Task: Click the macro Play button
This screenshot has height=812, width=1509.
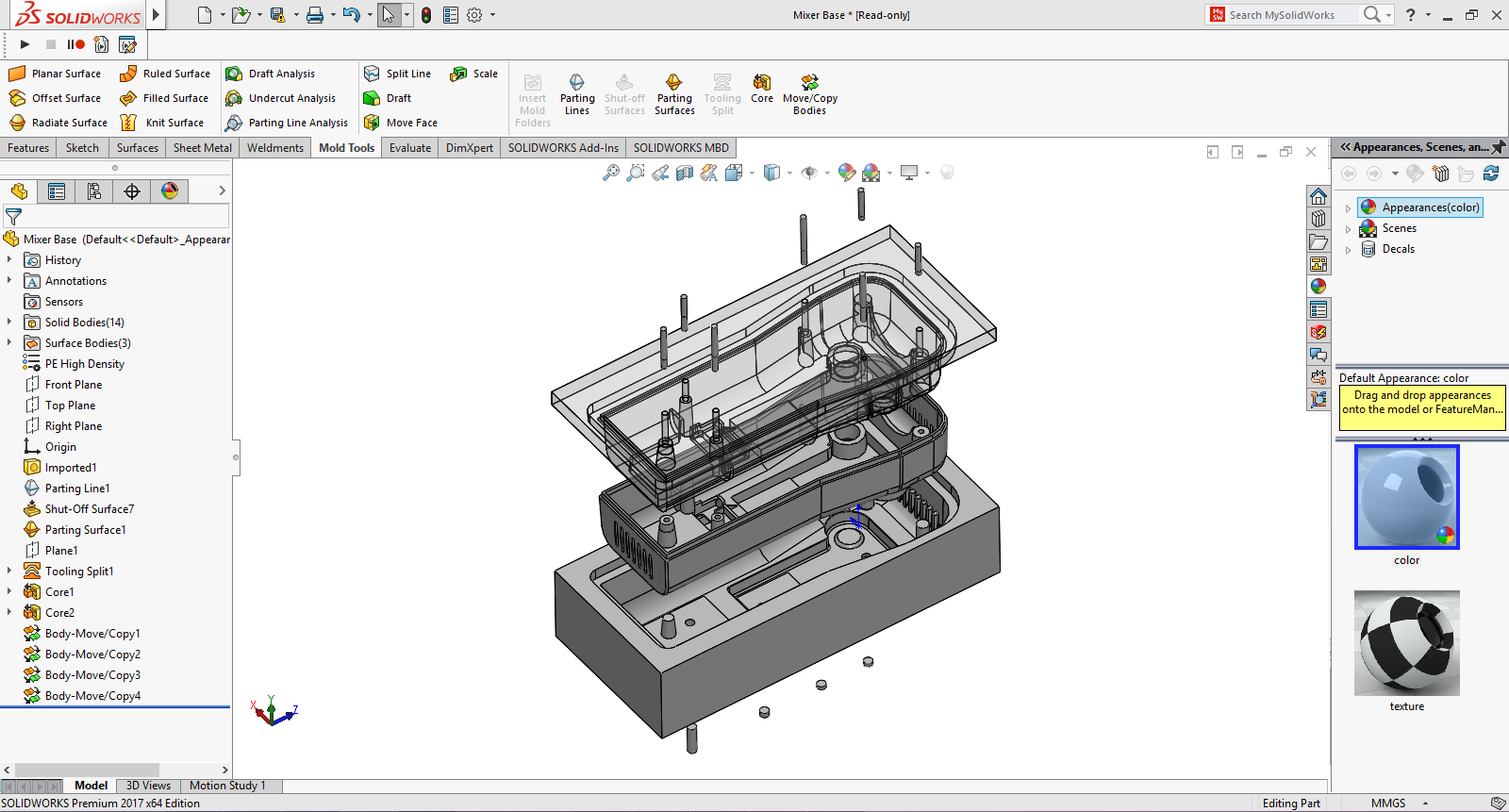Action: (x=25, y=44)
